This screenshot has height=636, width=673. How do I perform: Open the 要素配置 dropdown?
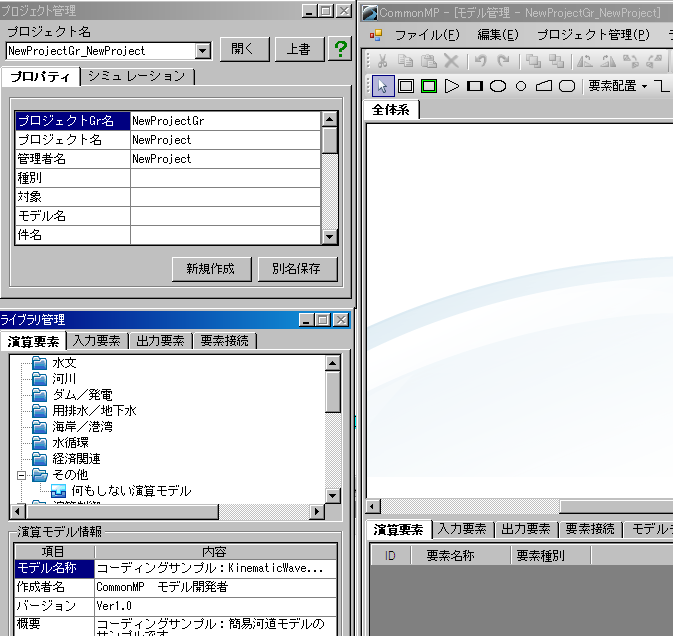click(x=618, y=86)
